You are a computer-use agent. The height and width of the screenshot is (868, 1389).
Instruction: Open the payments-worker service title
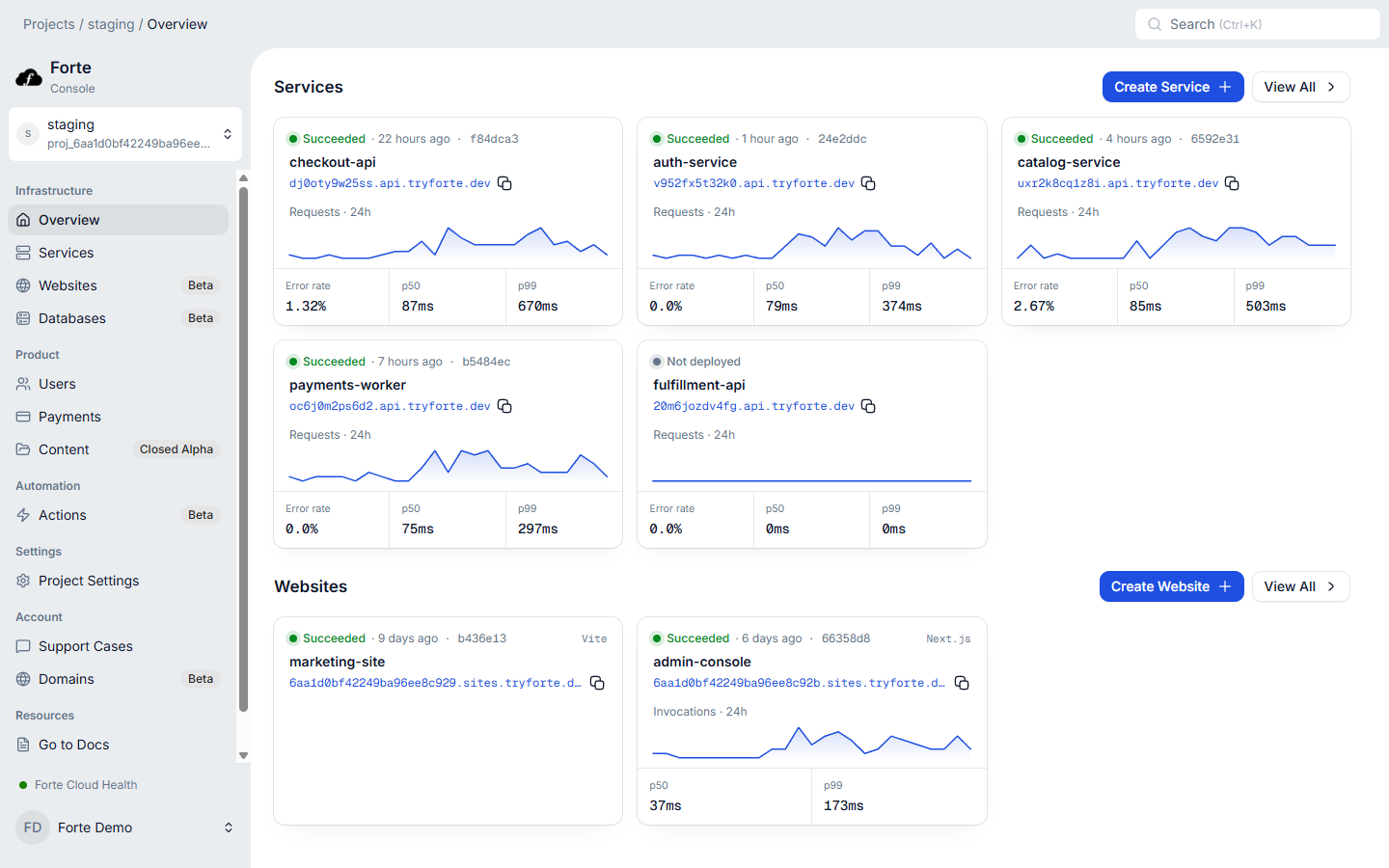347,385
